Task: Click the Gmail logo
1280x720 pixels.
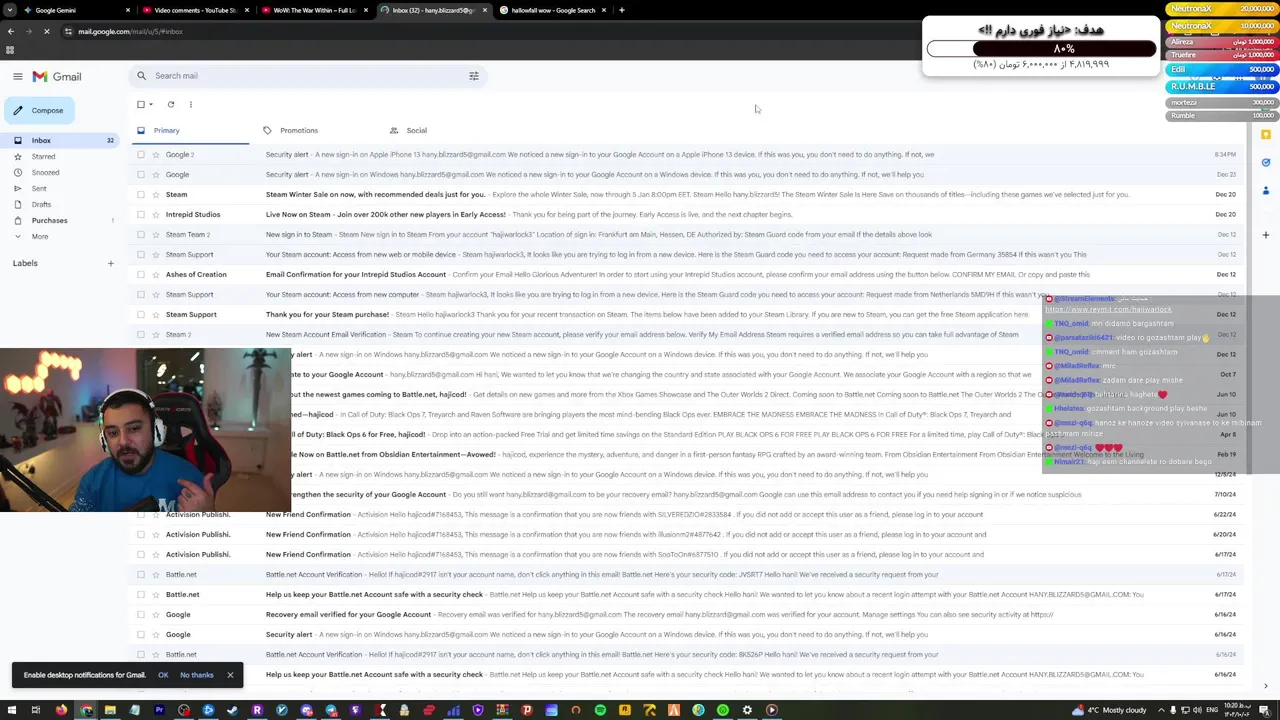Action: (57, 76)
